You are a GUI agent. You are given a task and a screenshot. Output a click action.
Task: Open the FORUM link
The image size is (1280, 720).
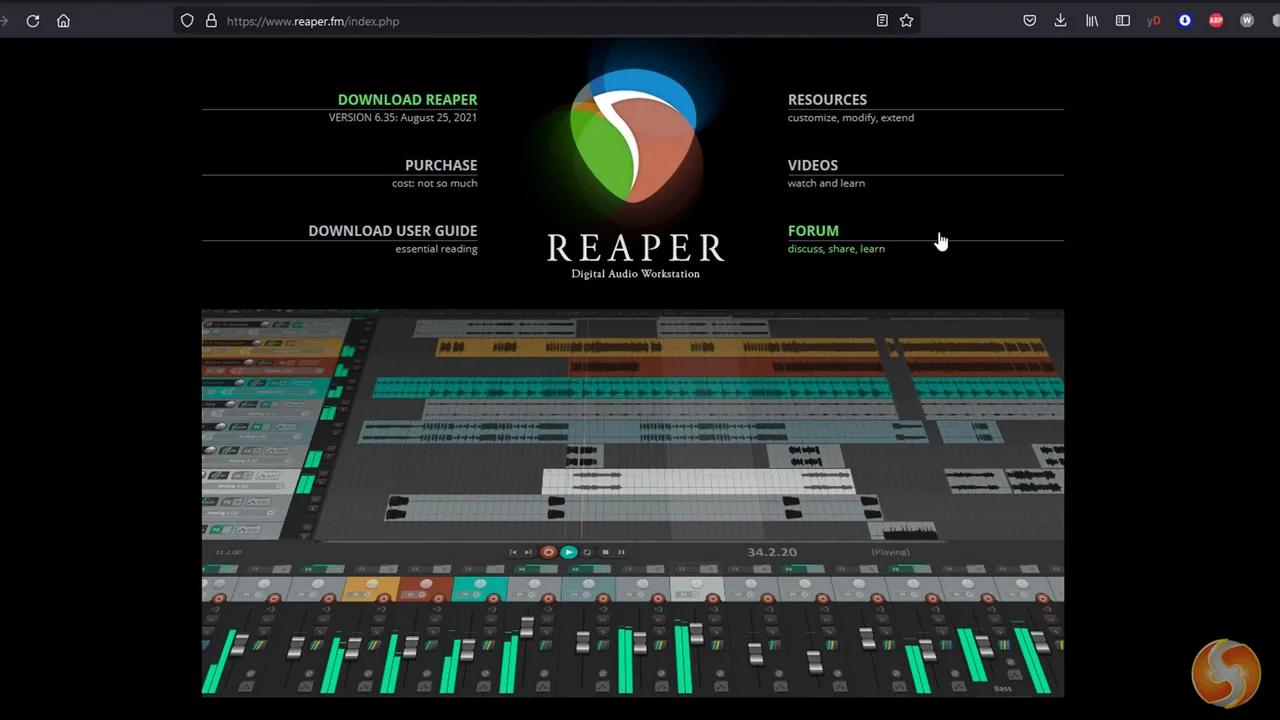click(x=813, y=231)
